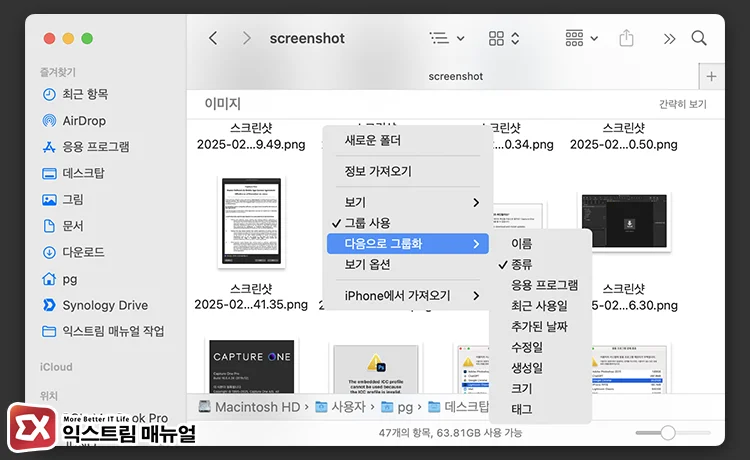The width and height of the screenshot is (750, 460).
Task: Expand iPhone에서 가져오기 submenu
Action: click(408, 296)
